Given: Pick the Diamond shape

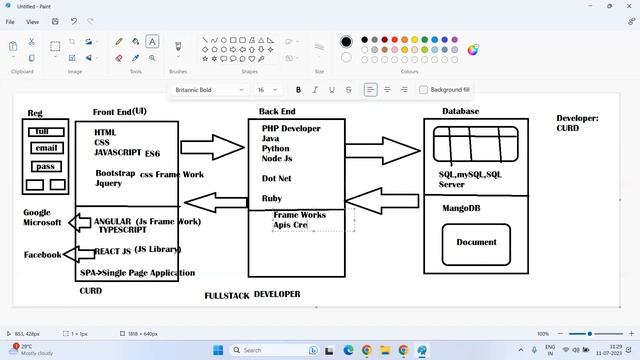Looking at the screenshot, I should pyautogui.click(x=205, y=49).
